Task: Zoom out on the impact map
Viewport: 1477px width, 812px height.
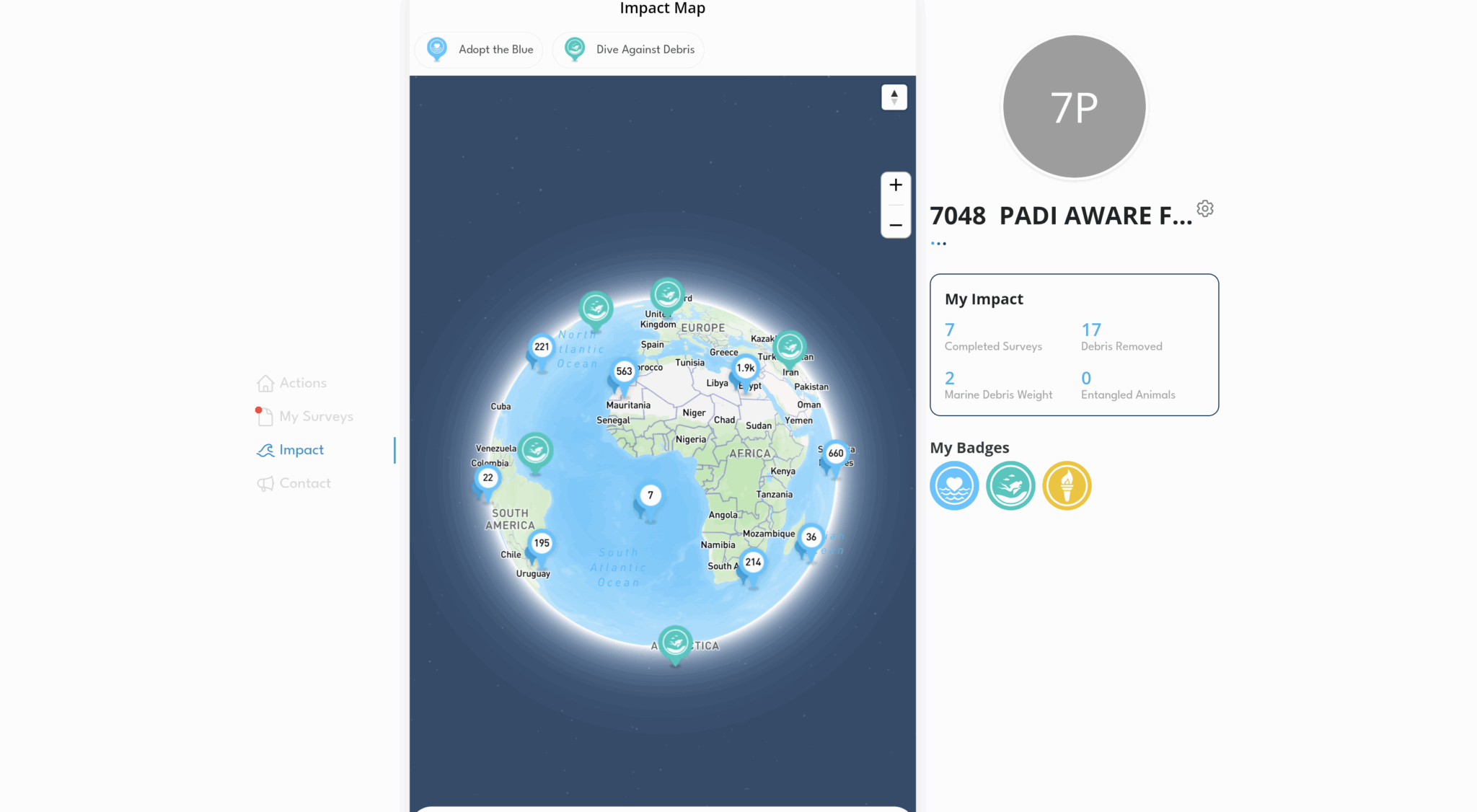Action: pyautogui.click(x=895, y=225)
